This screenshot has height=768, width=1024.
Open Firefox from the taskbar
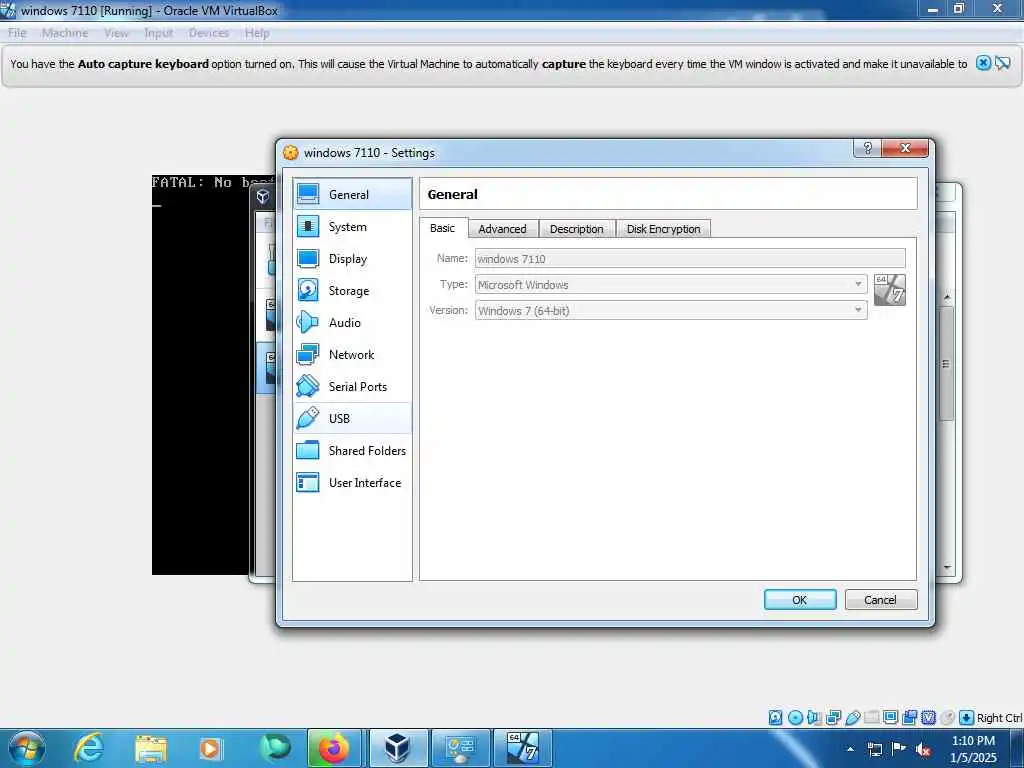[334, 748]
